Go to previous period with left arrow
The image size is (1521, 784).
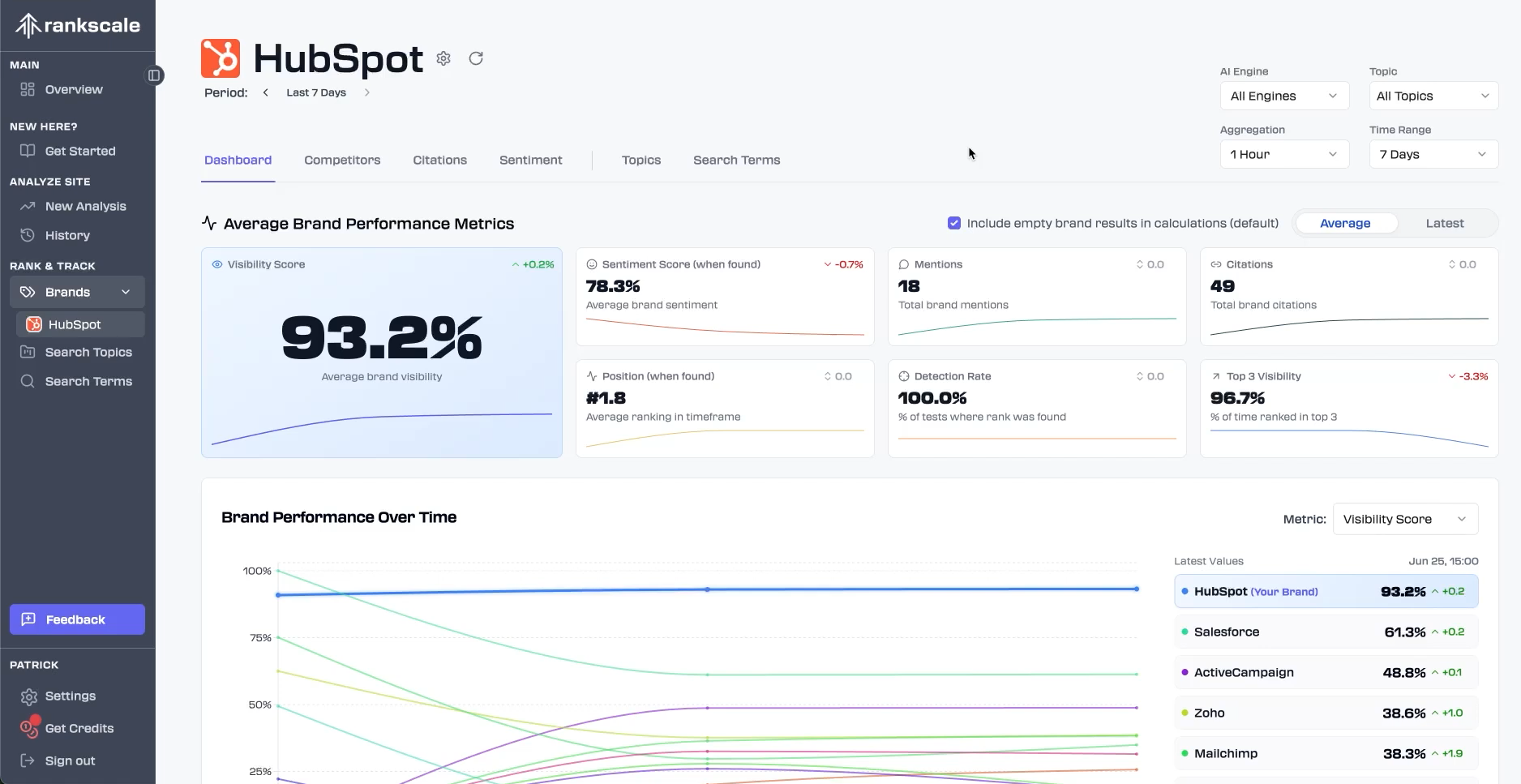(x=265, y=92)
